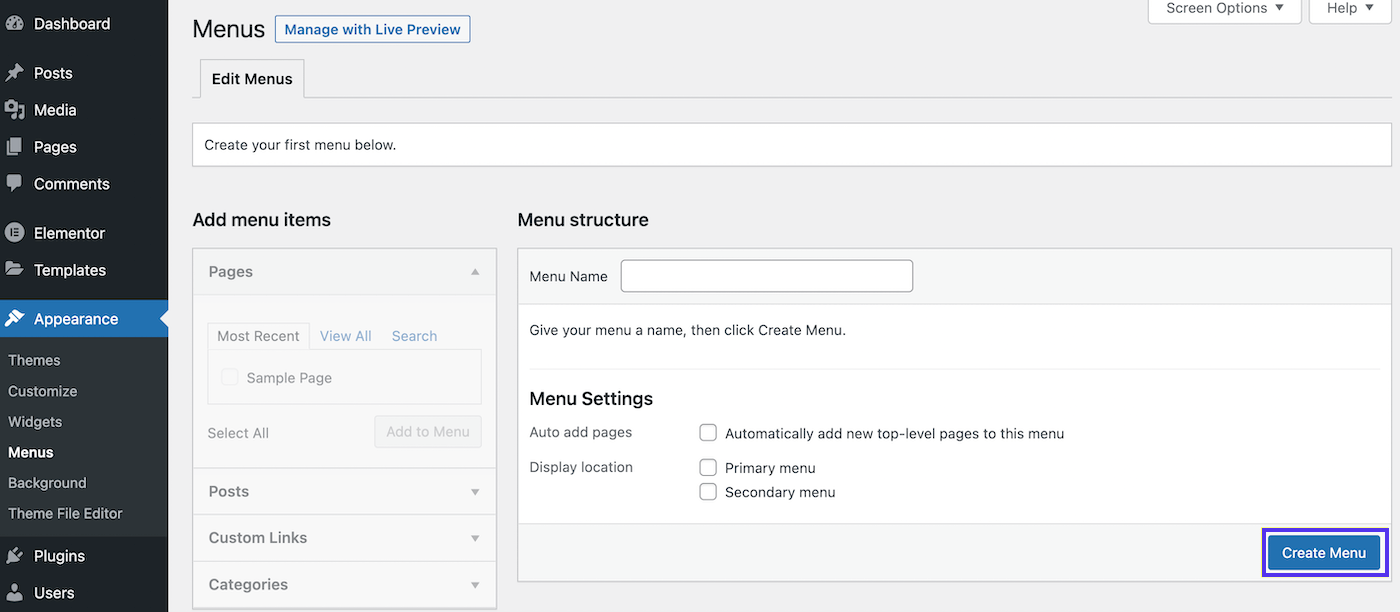Expand the Posts menu items section
Viewport: 1400px width, 612px height.
[x=475, y=492]
